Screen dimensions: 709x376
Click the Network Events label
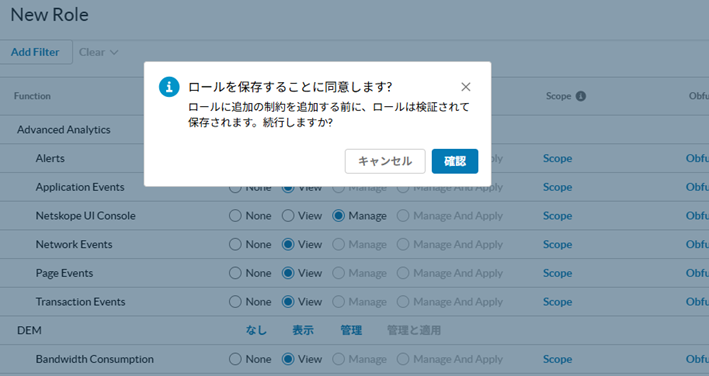click(74, 244)
